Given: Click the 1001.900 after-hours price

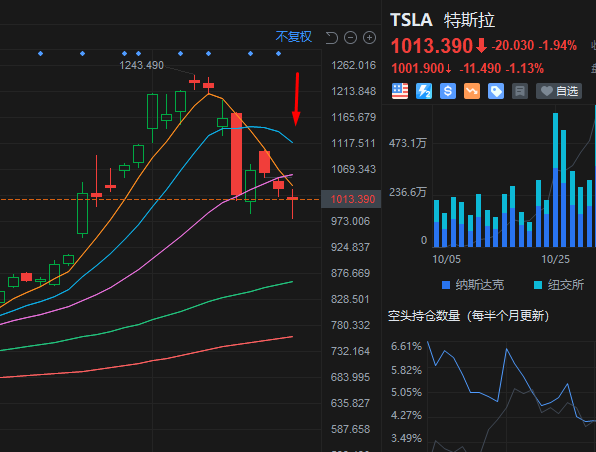Looking at the screenshot, I should (x=417, y=68).
